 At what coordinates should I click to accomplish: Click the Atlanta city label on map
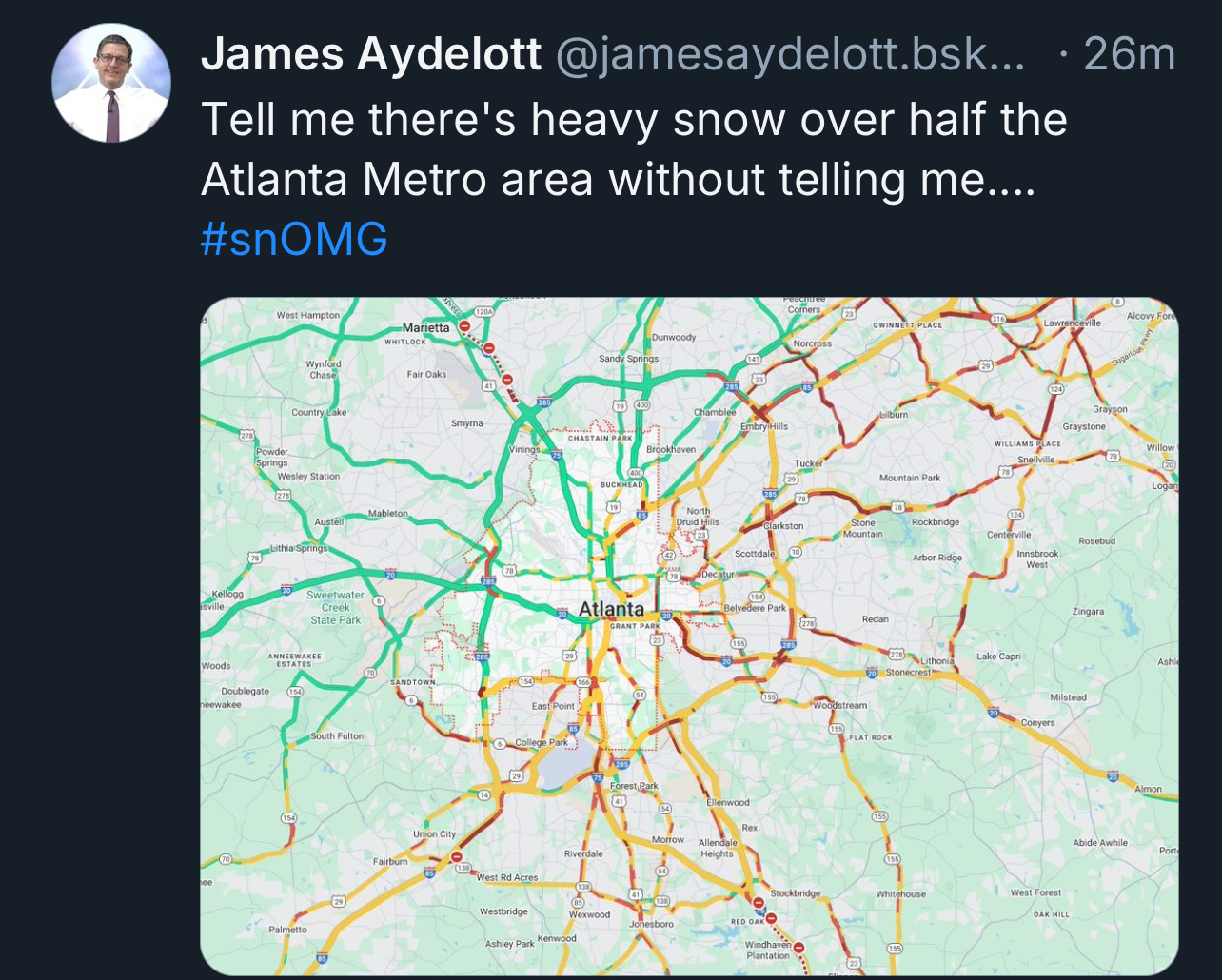611,609
